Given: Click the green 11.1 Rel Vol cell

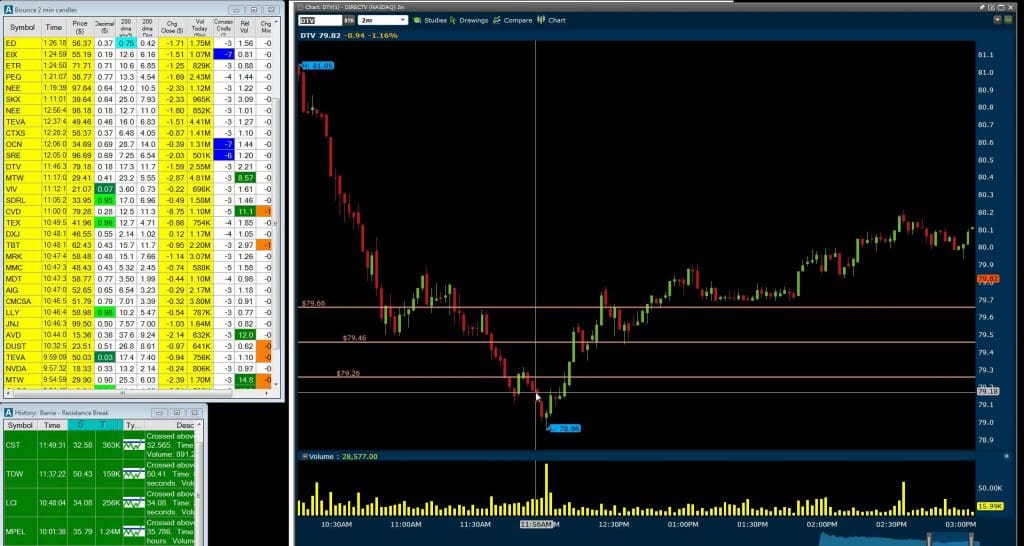Looking at the screenshot, I should 246,212.
